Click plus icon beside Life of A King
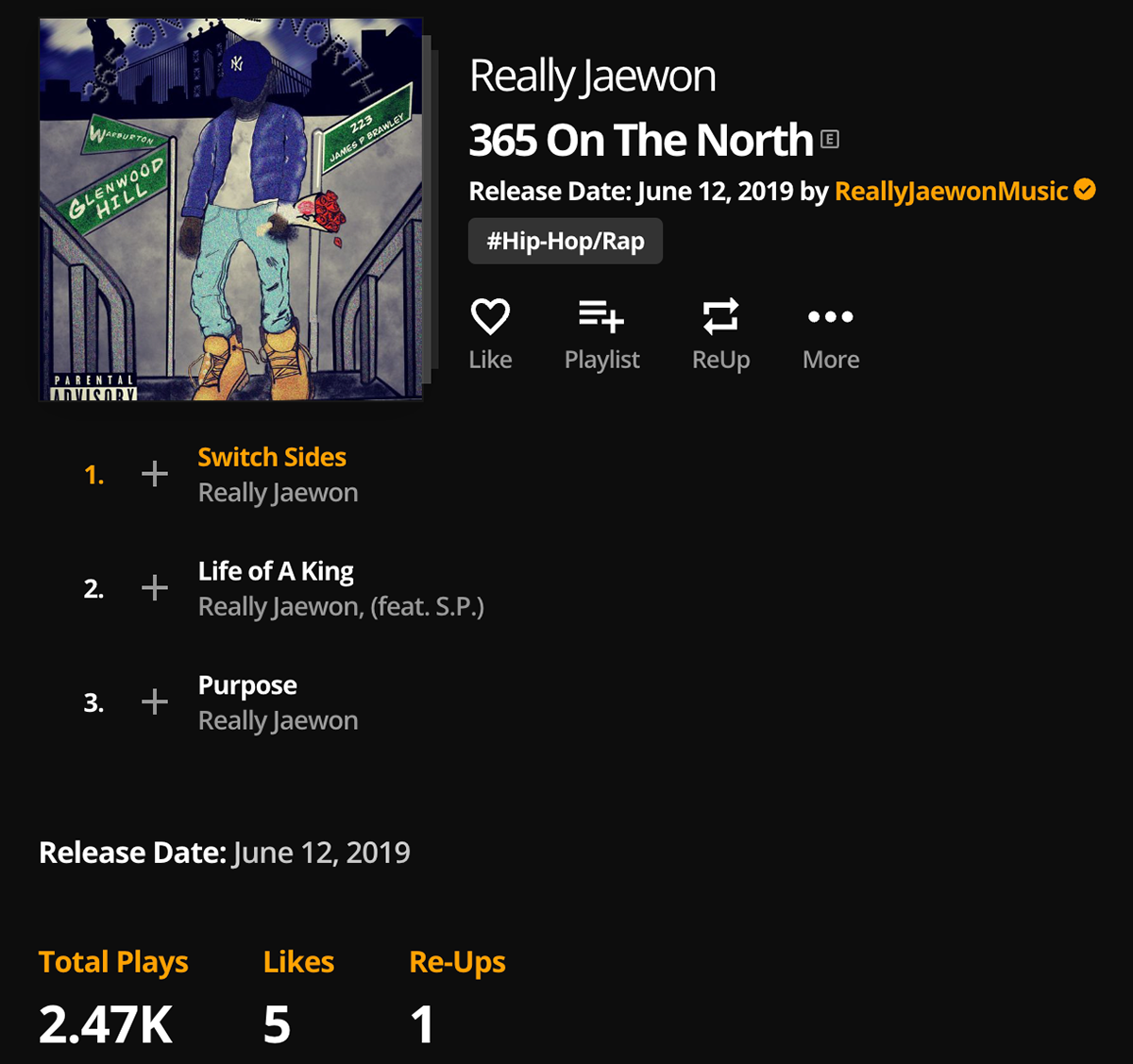 point(155,588)
